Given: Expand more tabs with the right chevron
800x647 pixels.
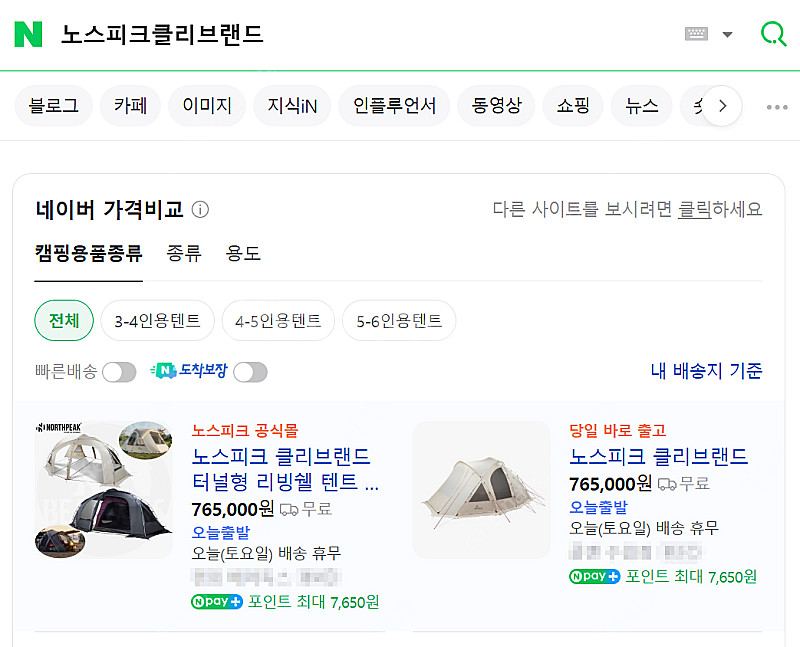Looking at the screenshot, I should point(722,105).
